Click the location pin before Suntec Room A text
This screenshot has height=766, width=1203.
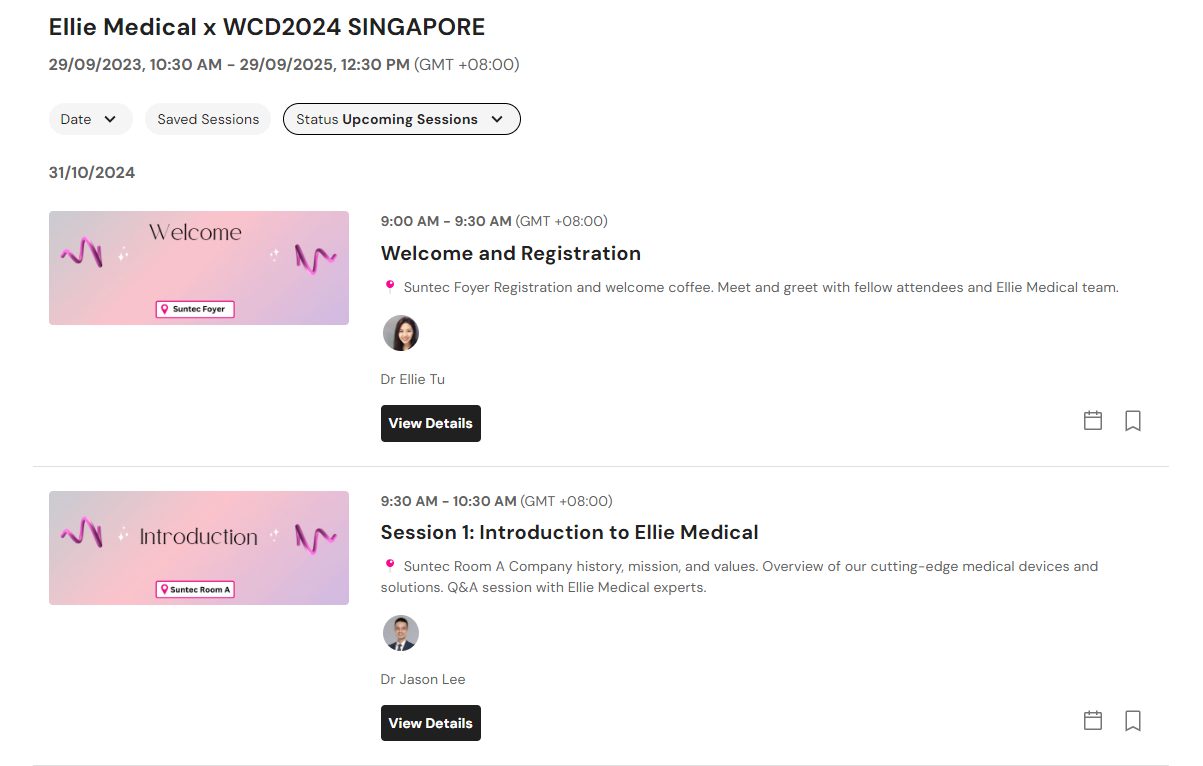click(x=390, y=565)
